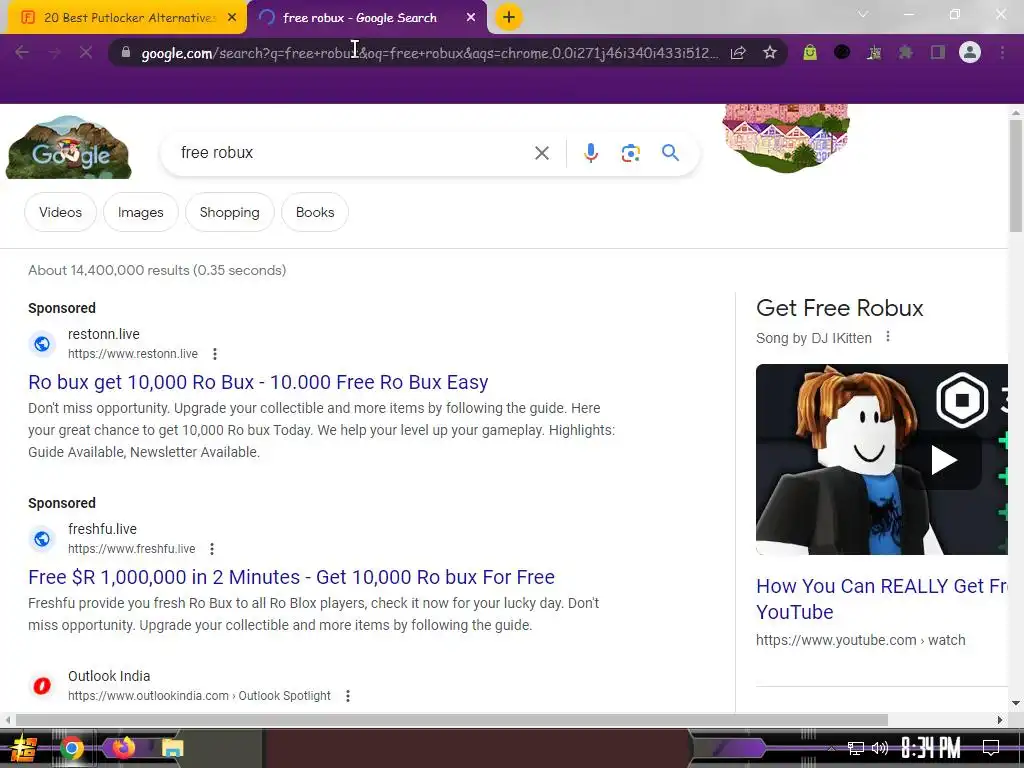Viewport: 1024px width, 768px height.
Task: Open Chrome from the taskbar
Action: click(72, 748)
